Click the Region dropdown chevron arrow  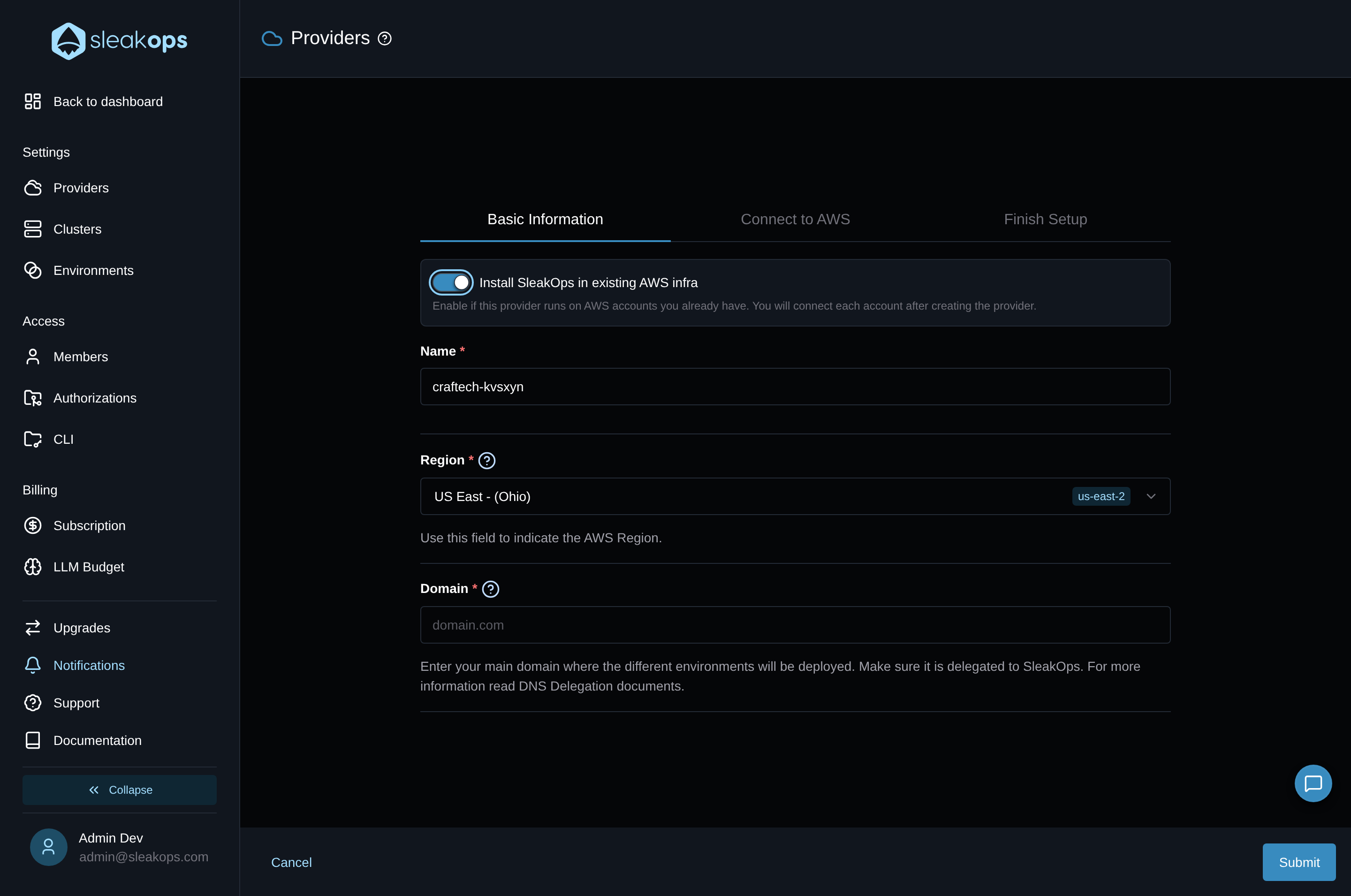(x=1151, y=496)
